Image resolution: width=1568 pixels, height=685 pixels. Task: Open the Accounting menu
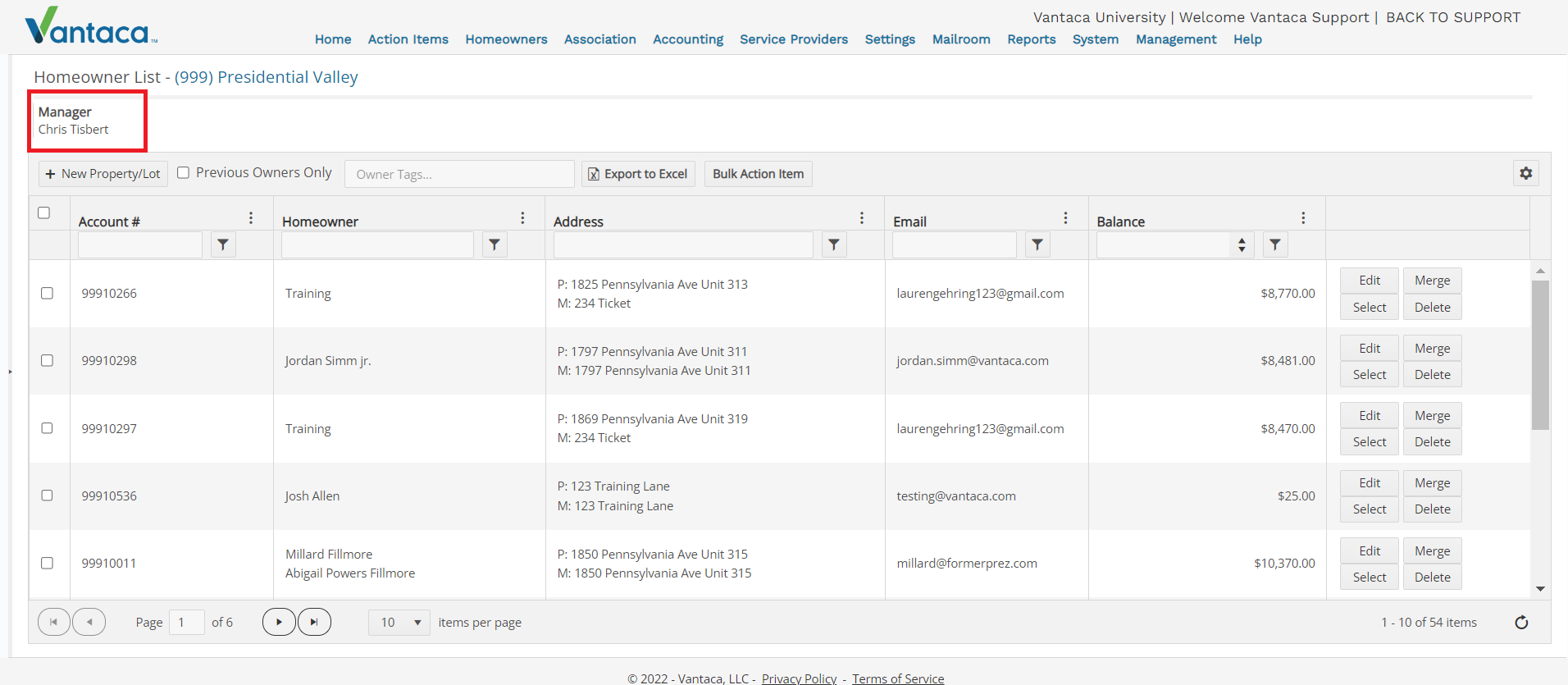pos(688,39)
